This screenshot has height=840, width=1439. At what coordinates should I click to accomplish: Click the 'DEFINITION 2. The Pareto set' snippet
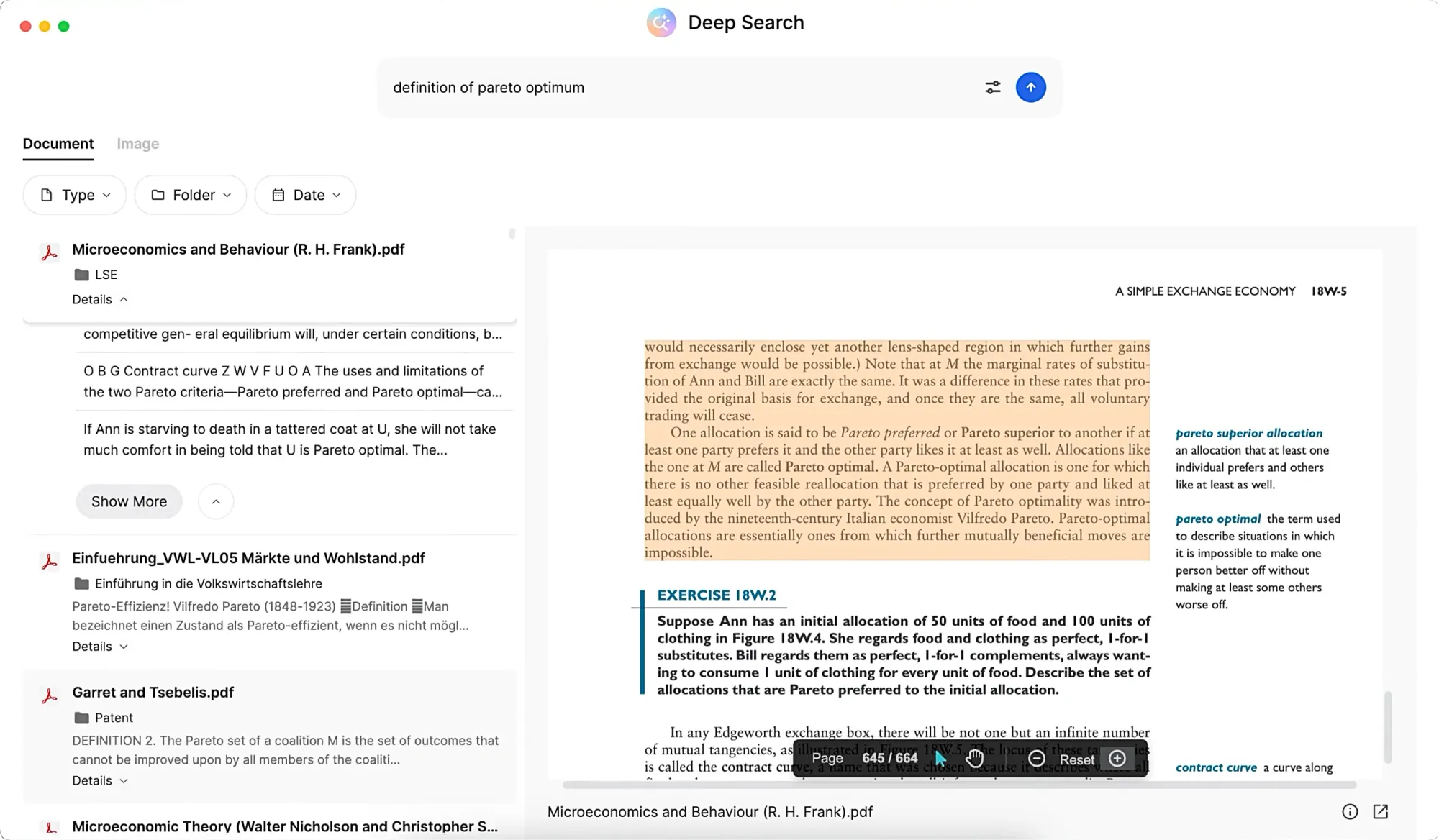tap(286, 750)
